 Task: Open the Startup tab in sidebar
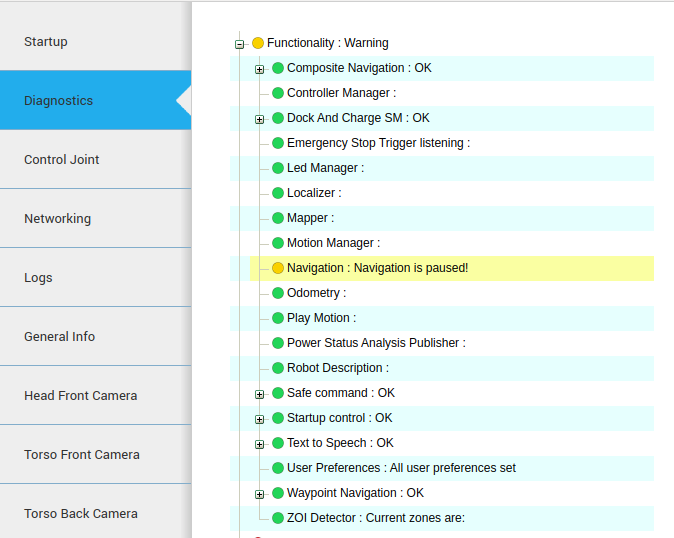(95, 42)
